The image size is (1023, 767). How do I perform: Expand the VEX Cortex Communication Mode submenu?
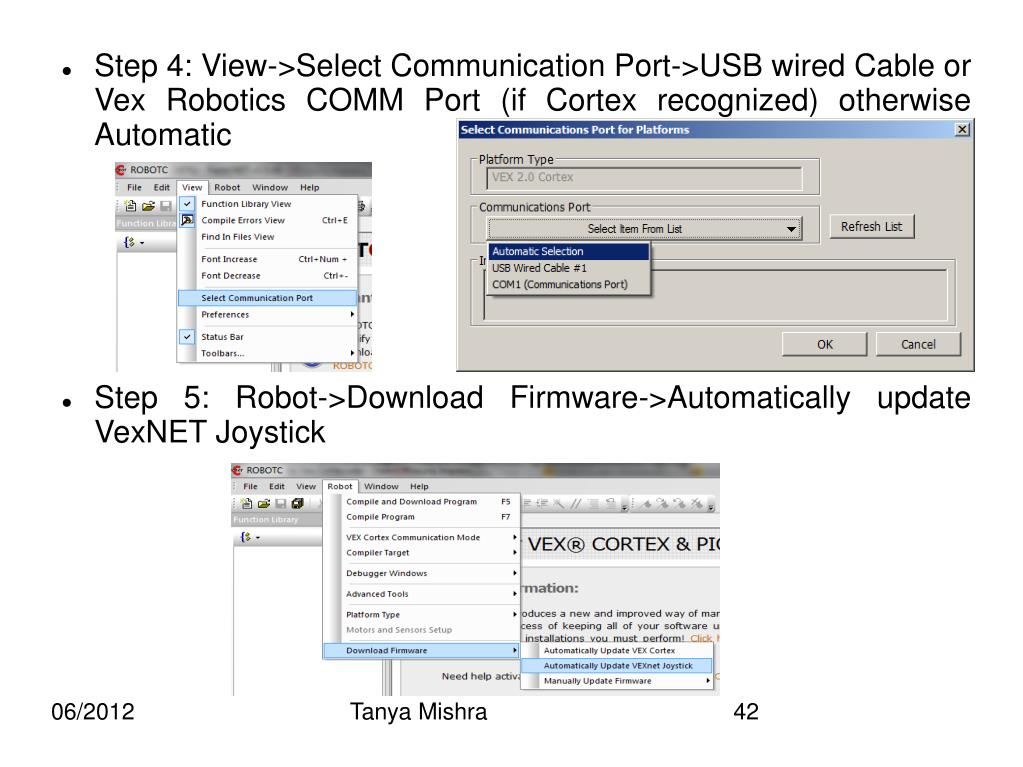515,537
